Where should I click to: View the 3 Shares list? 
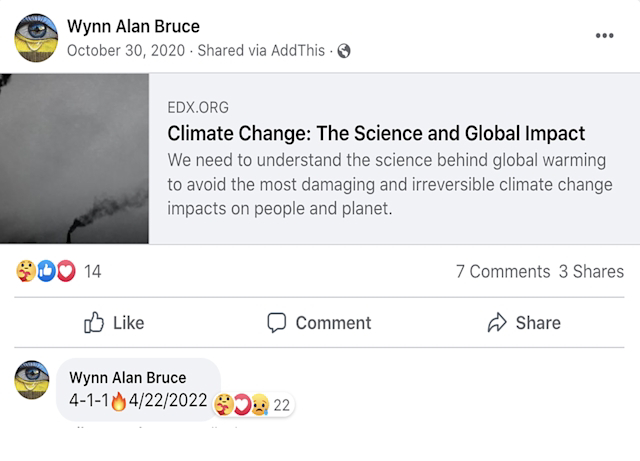(591, 271)
